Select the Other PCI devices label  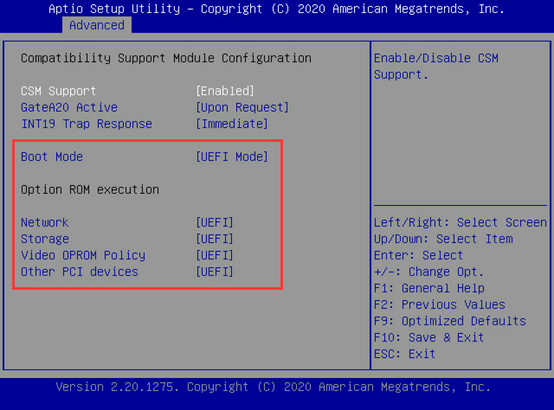coord(79,272)
